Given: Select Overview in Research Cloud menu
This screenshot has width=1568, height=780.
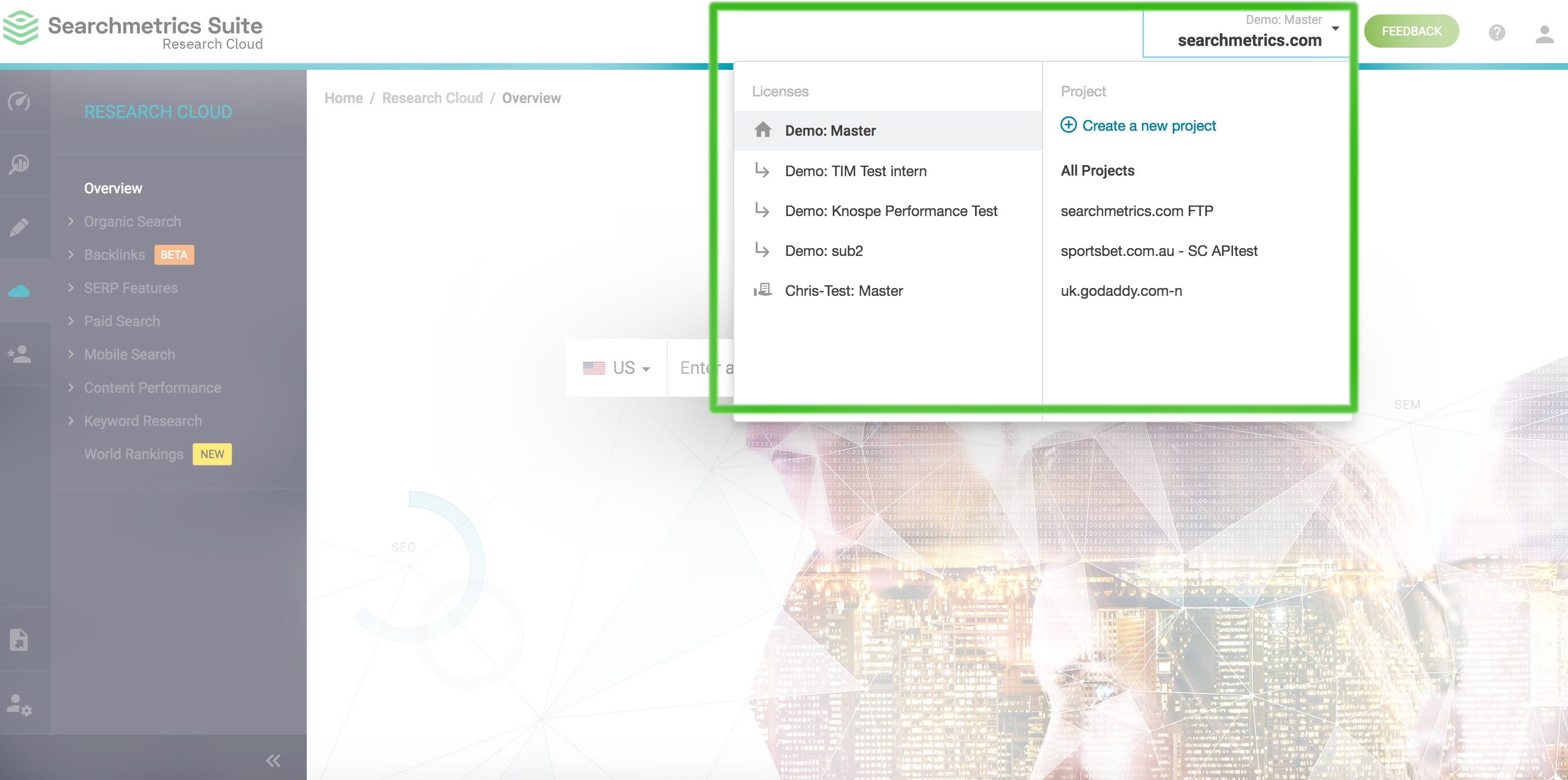Looking at the screenshot, I should [x=113, y=188].
